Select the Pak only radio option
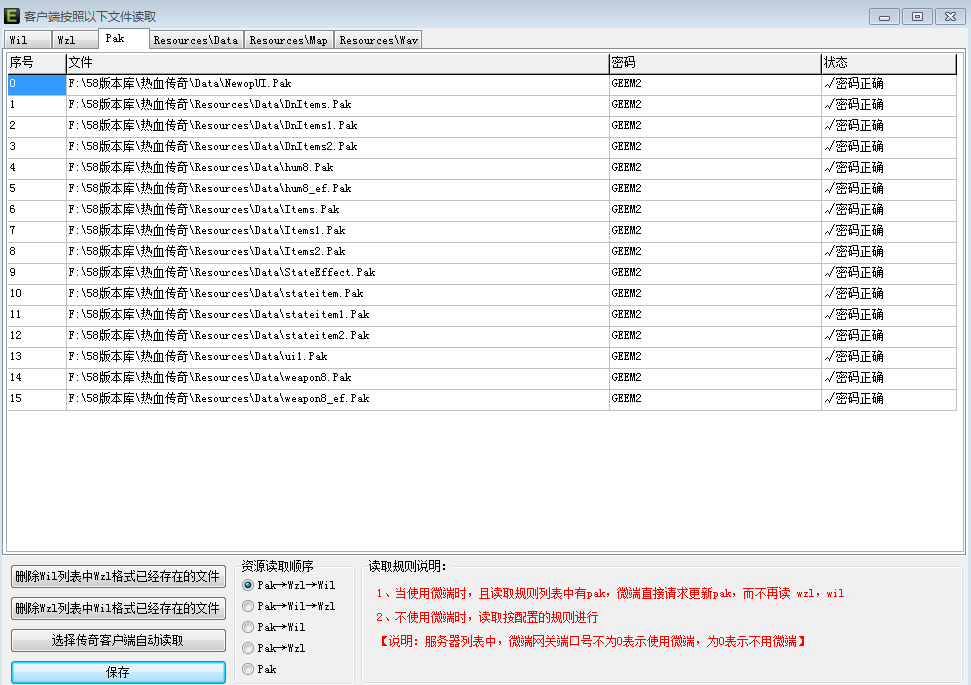Viewport: 971px width, 685px height. point(248,669)
